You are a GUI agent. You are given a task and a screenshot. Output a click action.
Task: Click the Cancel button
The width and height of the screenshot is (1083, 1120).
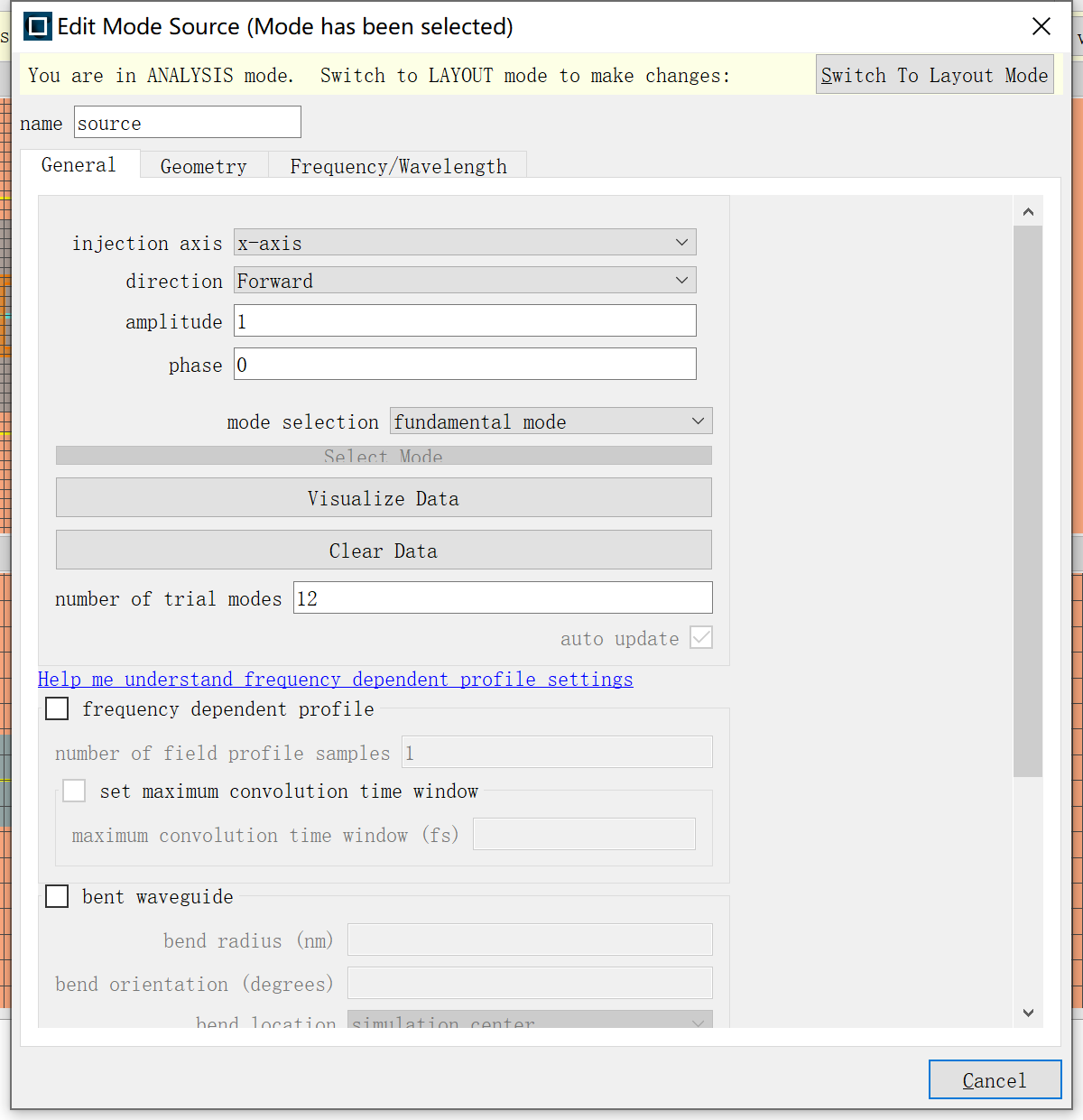pos(995,1079)
